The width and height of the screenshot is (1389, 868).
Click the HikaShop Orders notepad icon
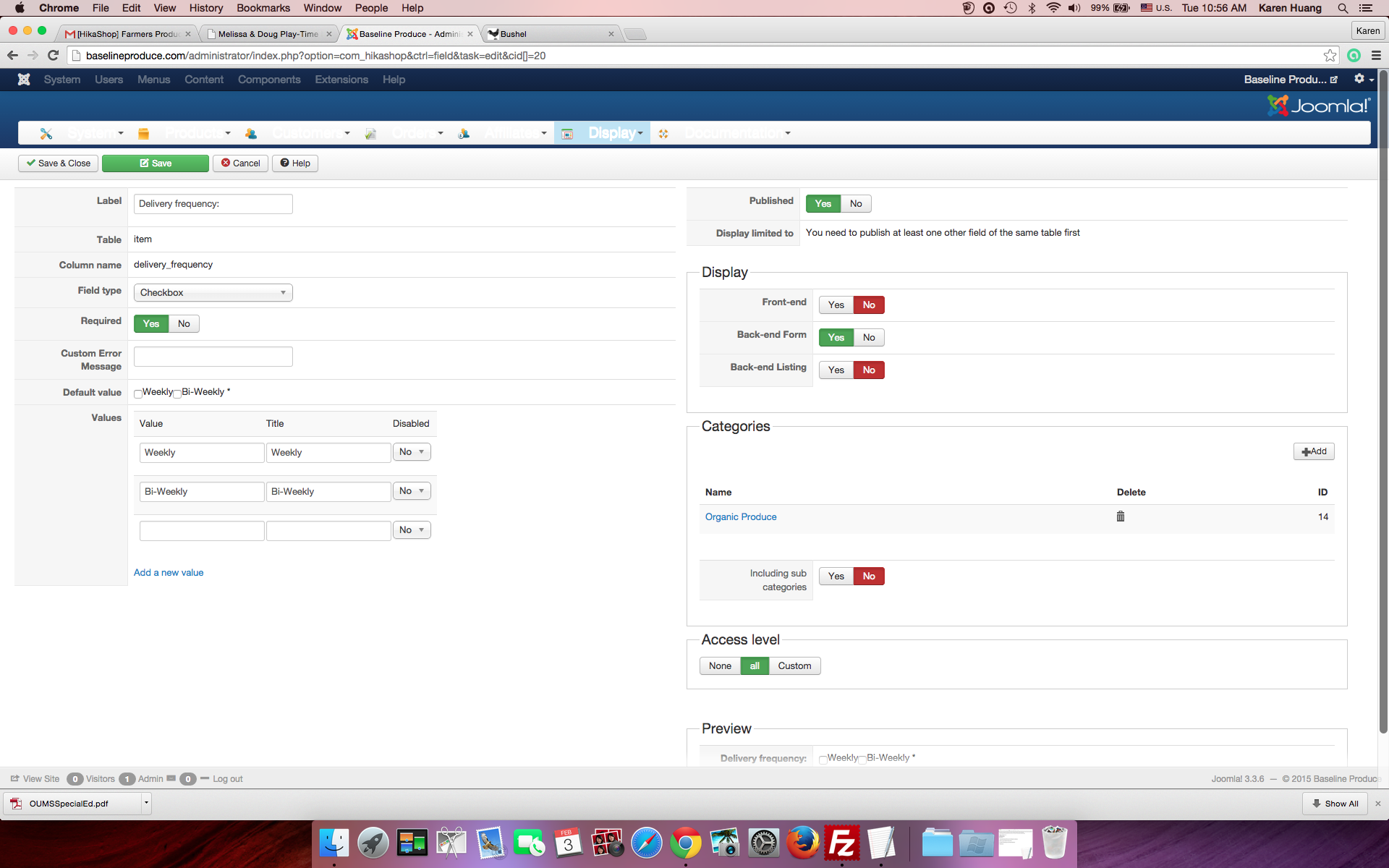pyautogui.click(x=370, y=134)
